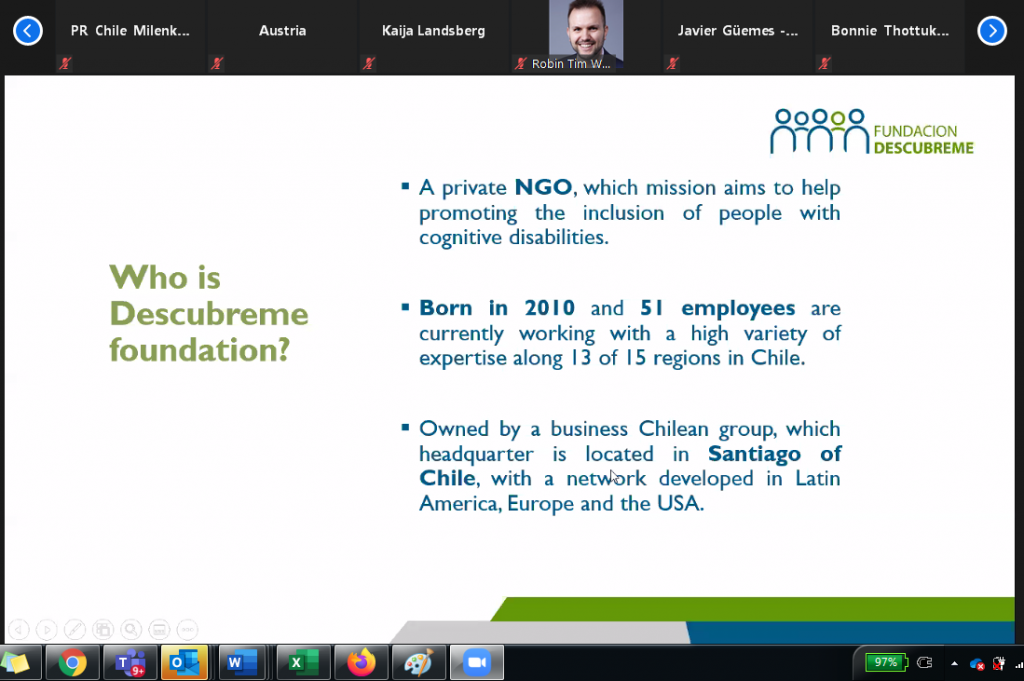Go to previous slide in slideshow controls

click(18, 629)
